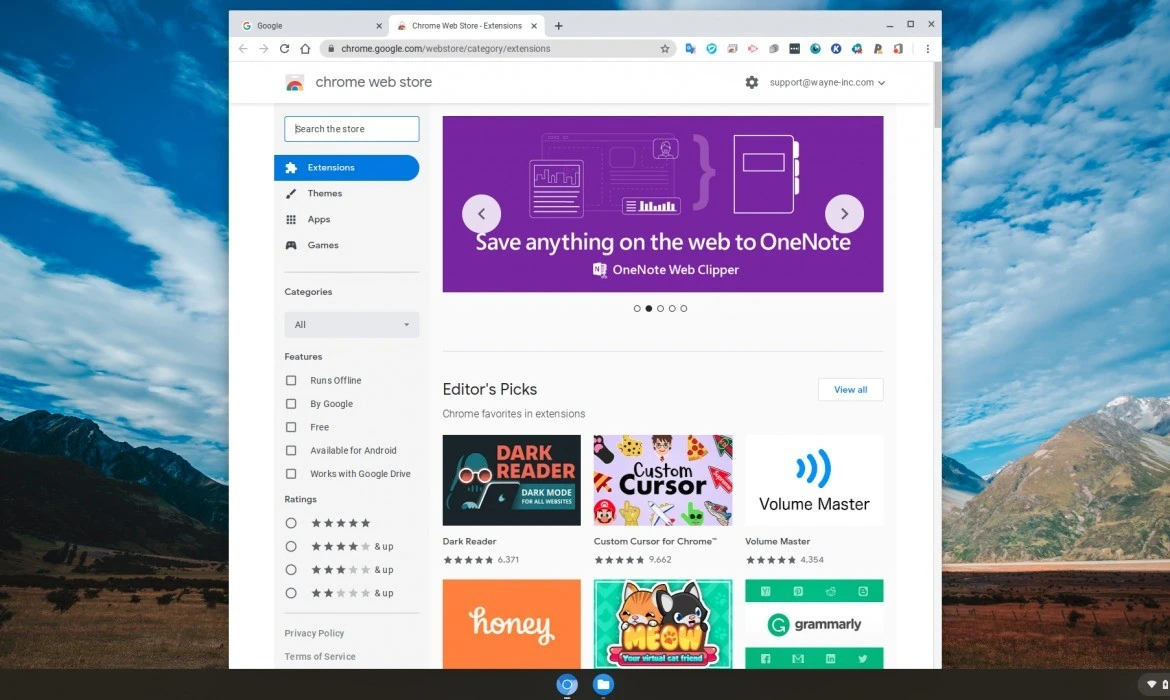Select the third carousel dot

(x=660, y=308)
